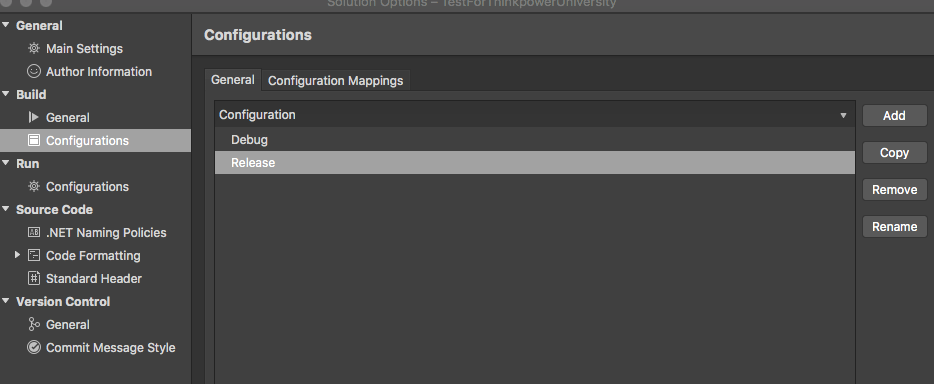Click the Rename button

[x=894, y=226]
